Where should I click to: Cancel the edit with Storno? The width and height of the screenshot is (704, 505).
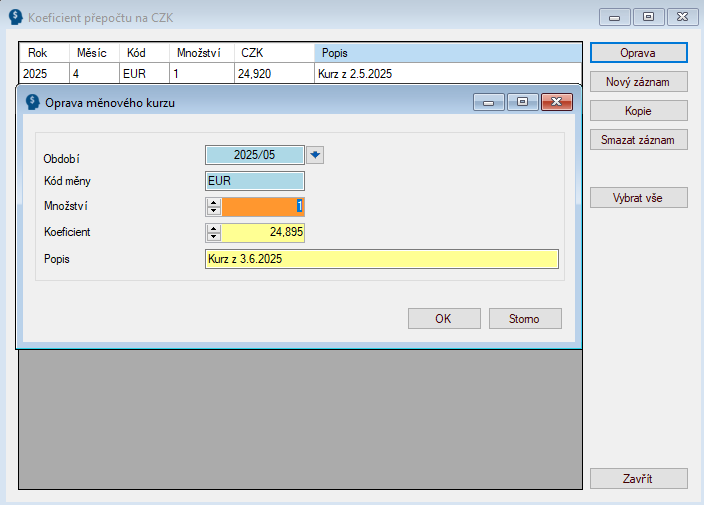coord(525,319)
